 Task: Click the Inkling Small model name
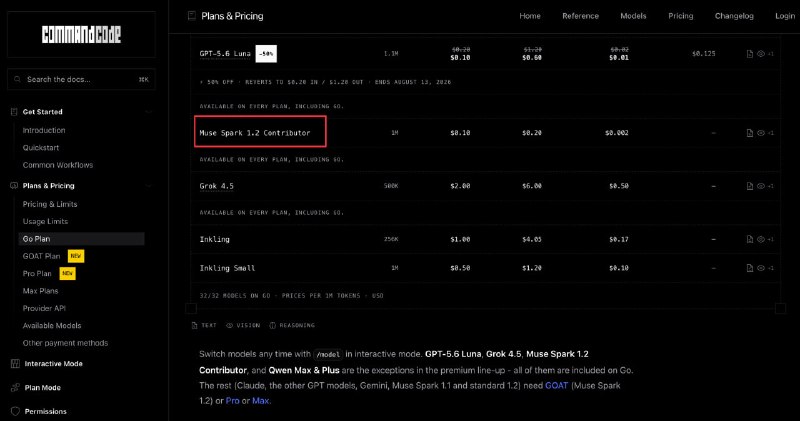click(227, 268)
